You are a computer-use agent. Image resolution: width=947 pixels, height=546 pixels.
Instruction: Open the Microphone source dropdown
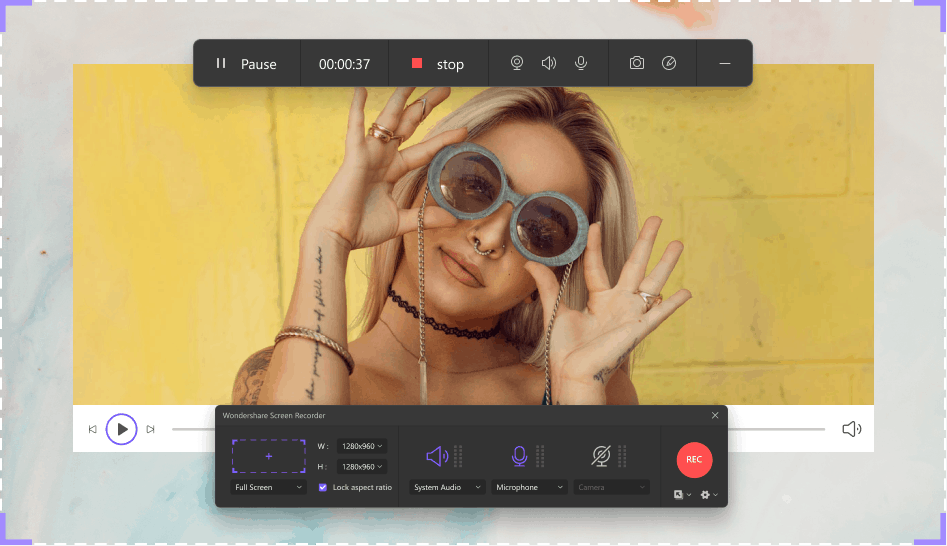pos(530,487)
